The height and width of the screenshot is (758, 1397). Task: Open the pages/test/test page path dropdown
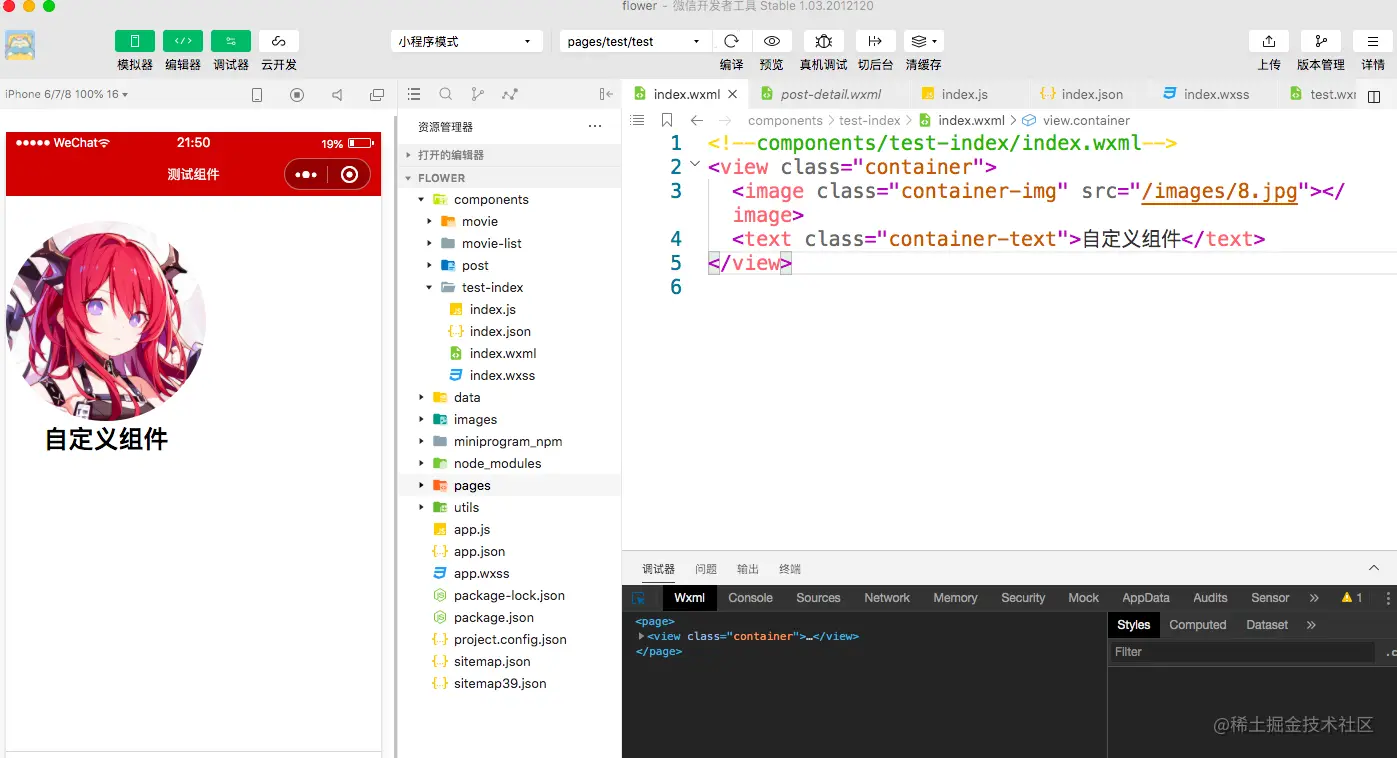click(x=635, y=41)
